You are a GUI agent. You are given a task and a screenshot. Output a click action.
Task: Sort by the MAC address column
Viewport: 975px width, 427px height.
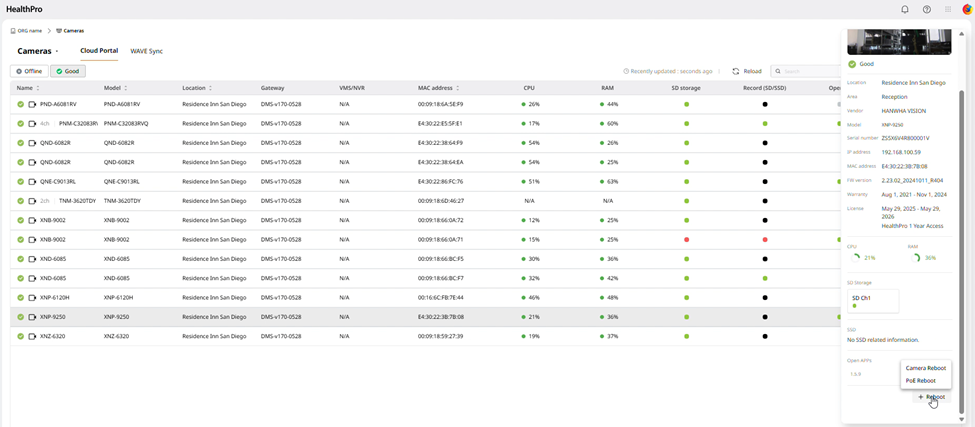click(x=458, y=88)
